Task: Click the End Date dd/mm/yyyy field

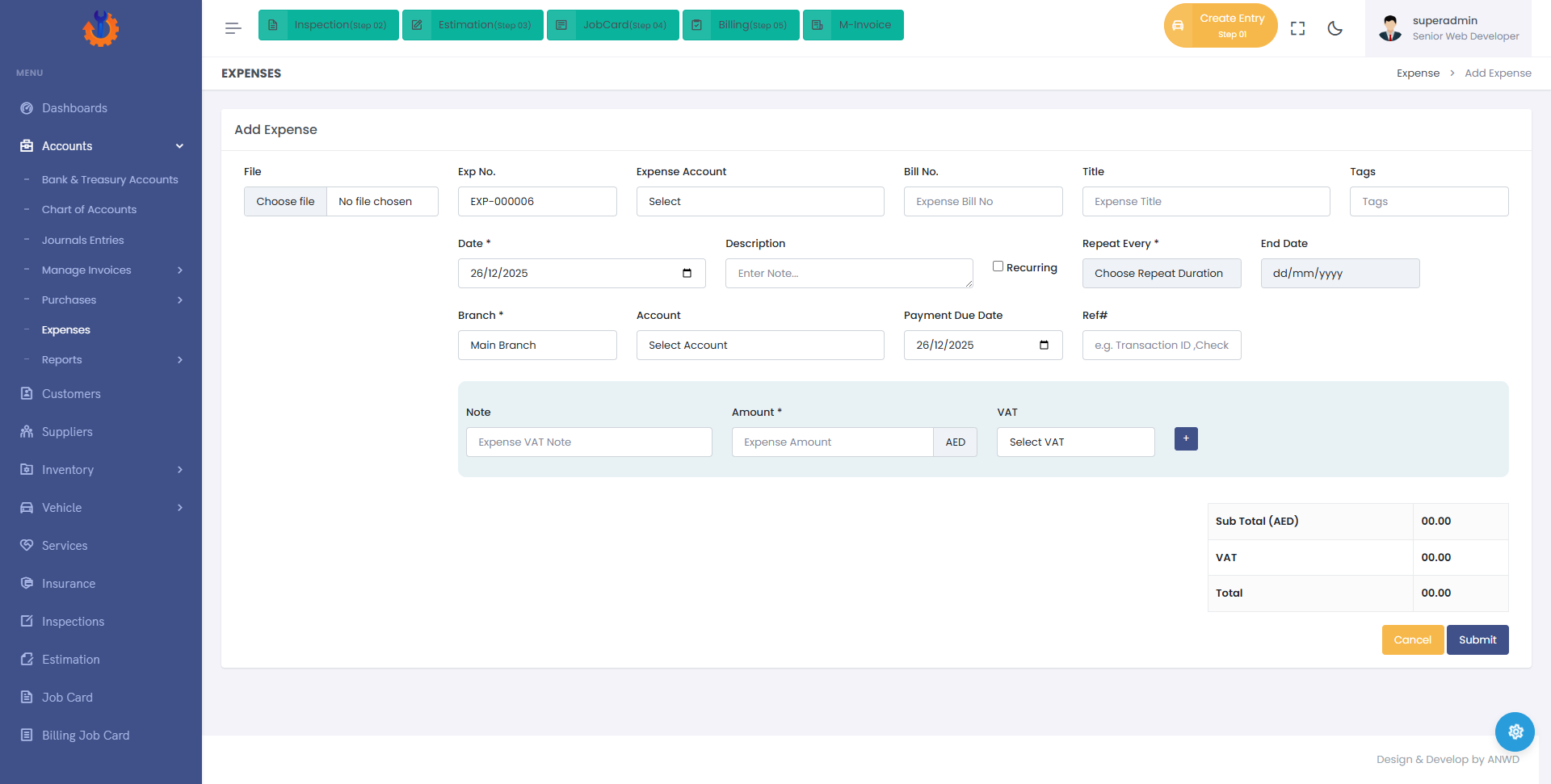Action: pos(1340,273)
